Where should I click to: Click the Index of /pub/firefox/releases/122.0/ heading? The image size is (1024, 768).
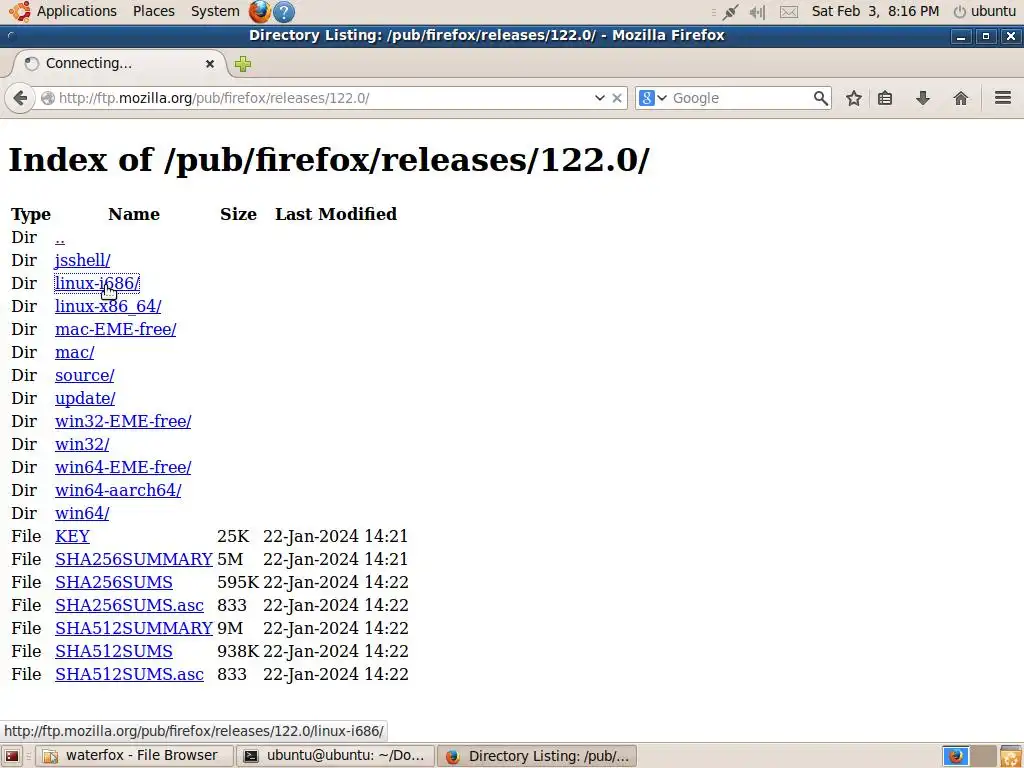(x=328, y=160)
